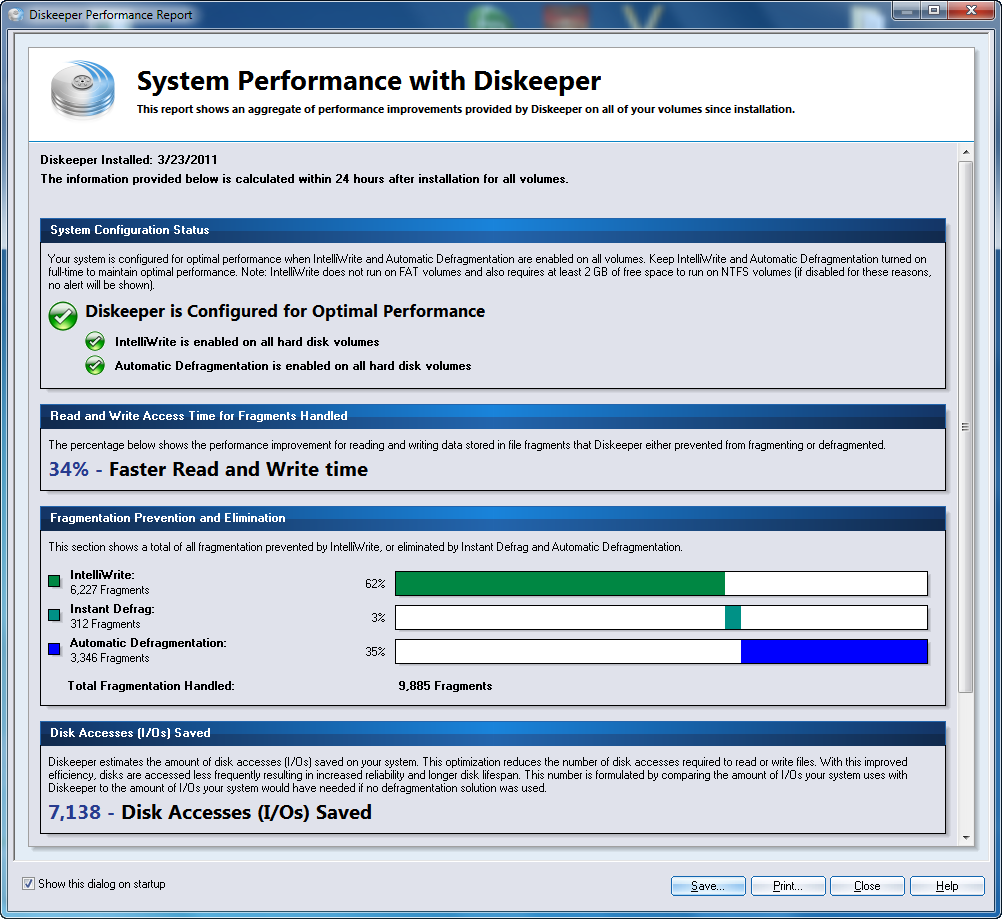Maximize the Diskeeper Performance Report window
The image size is (1002, 919).
(x=934, y=10)
